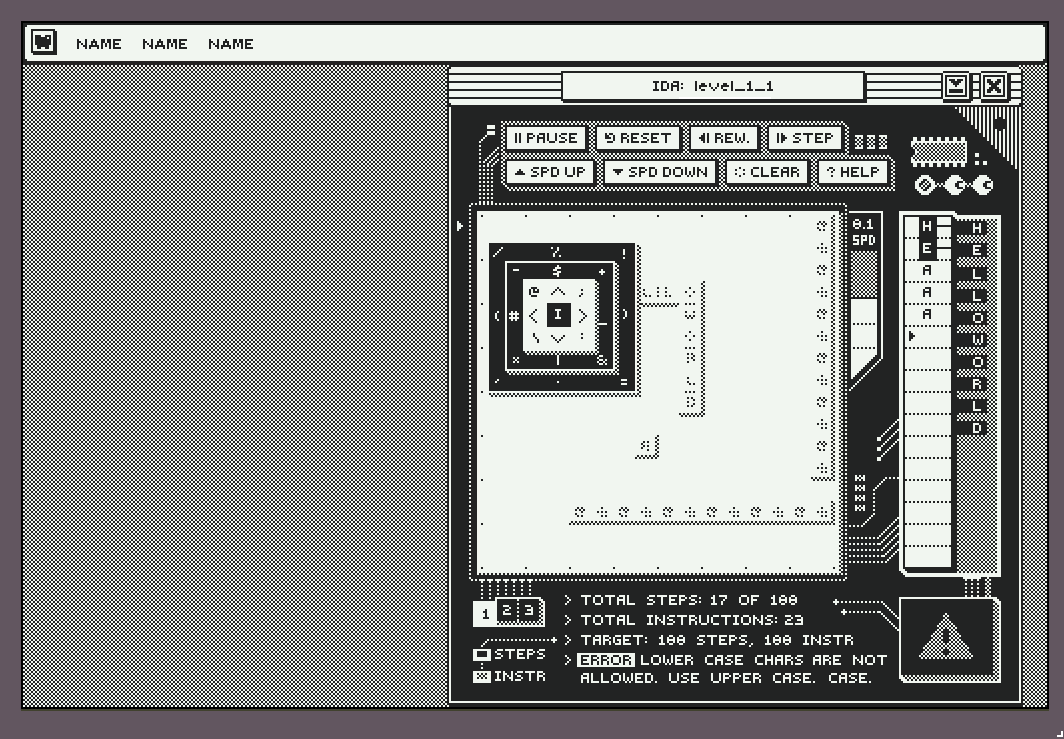Clear the grid with the CLEAR button
The width and height of the screenshot is (1064, 739).
click(x=767, y=172)
